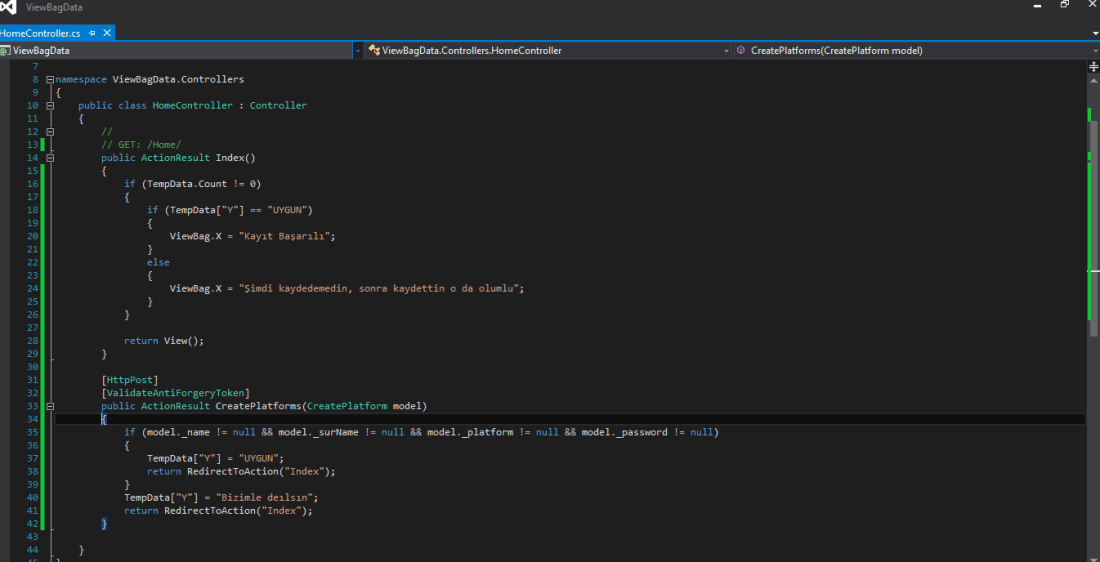
Task: Open the active documents list arrow
Action: click(x=1094, y=33)
